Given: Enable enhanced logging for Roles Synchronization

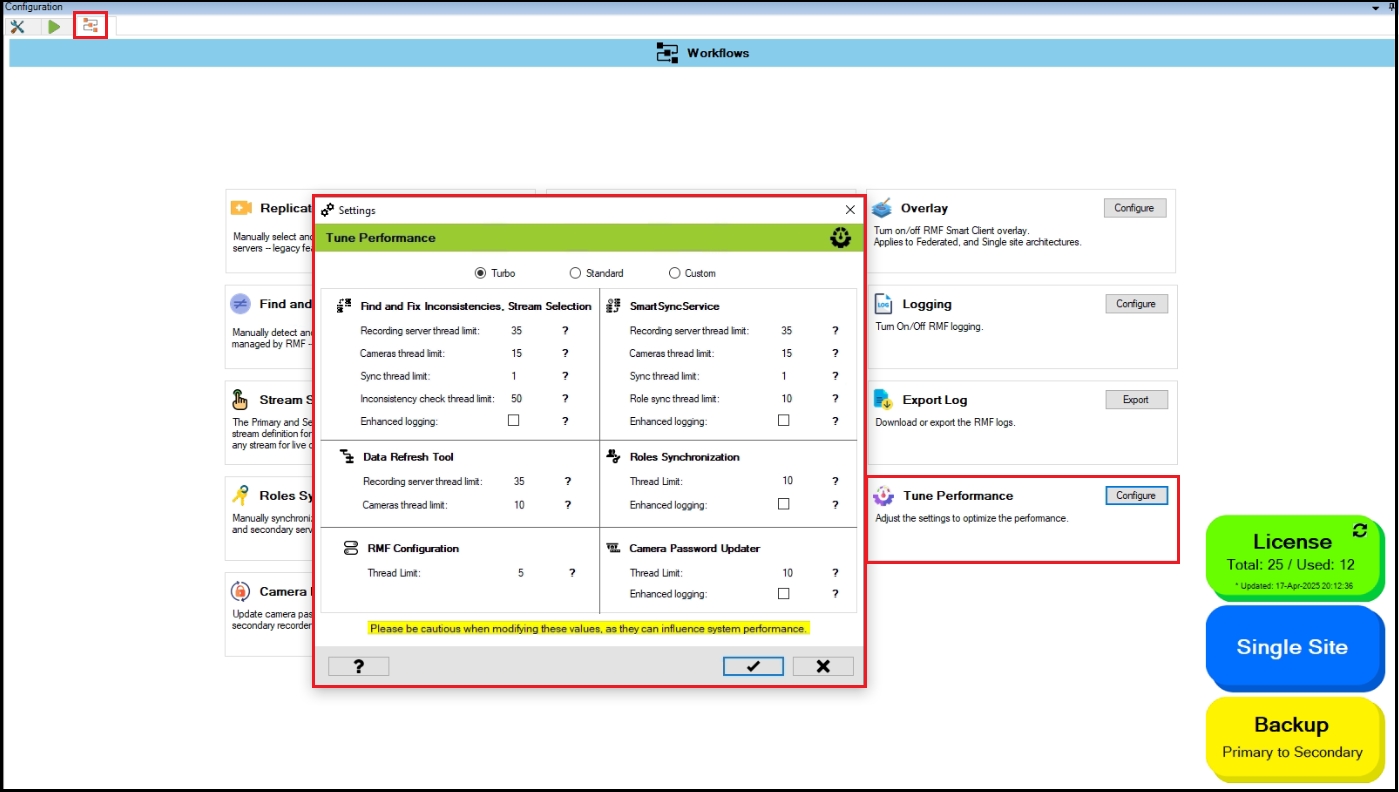Looking at the screenshot, I should 783,505.
